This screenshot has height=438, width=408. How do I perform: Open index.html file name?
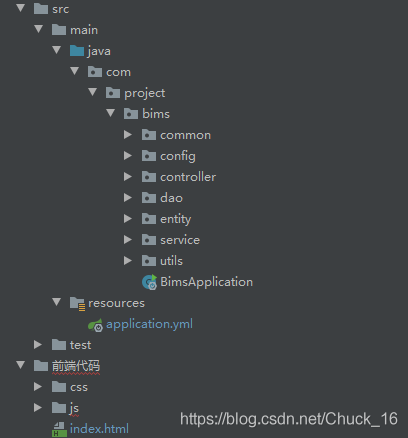pos(99,429)
